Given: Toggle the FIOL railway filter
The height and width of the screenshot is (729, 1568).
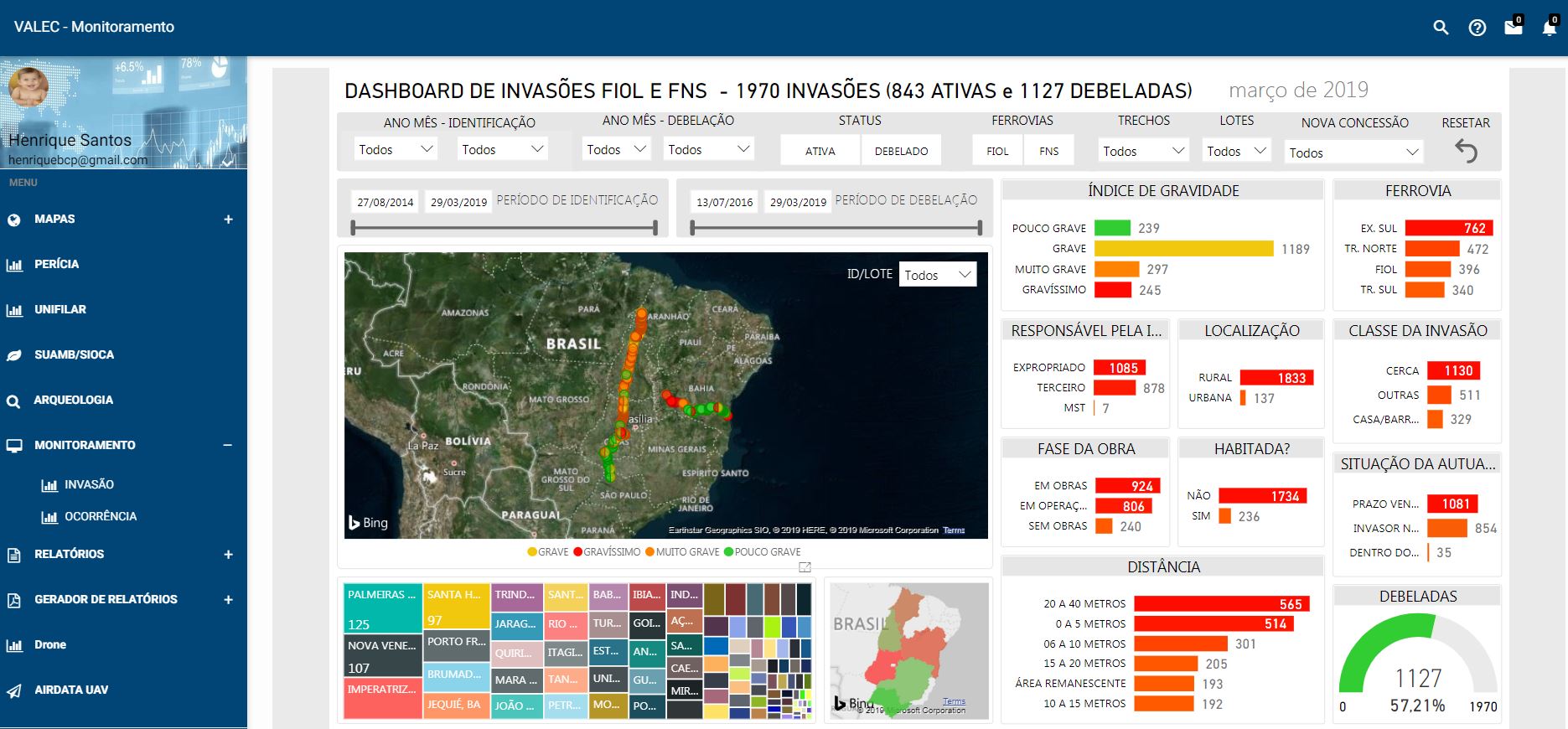Looking at the screenshot, I should [x=997, y=151].
